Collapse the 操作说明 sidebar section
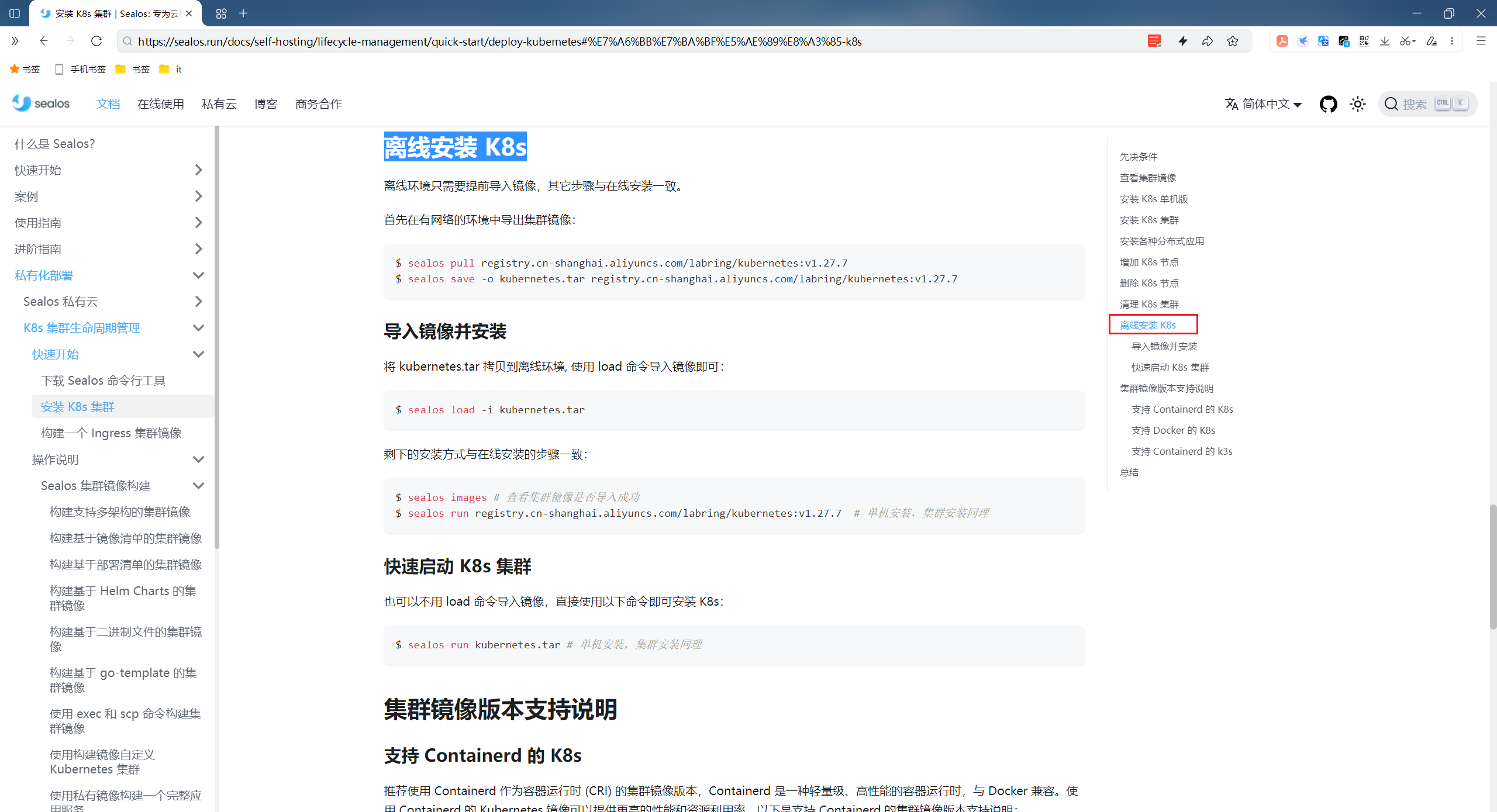Screen dimensions: 1497x812 [198, 459]
